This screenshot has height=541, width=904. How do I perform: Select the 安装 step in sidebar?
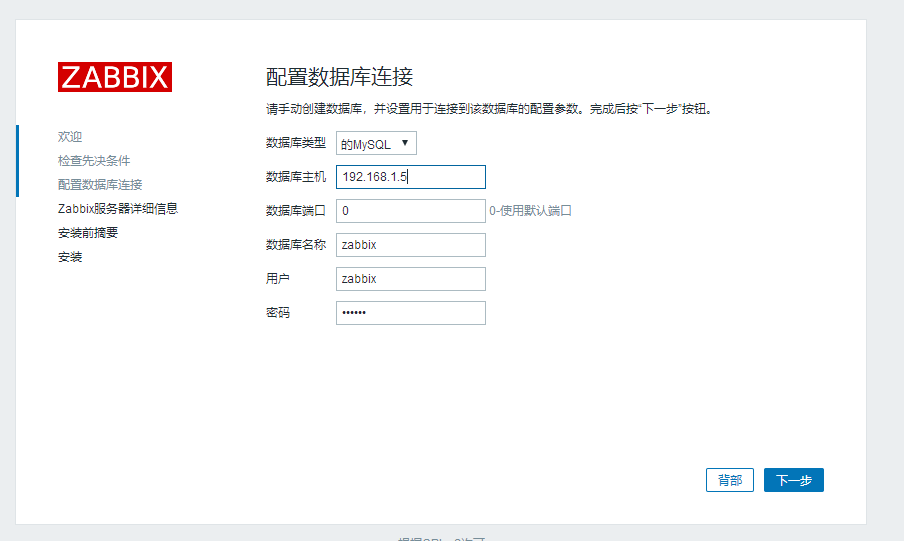point(70,257)
